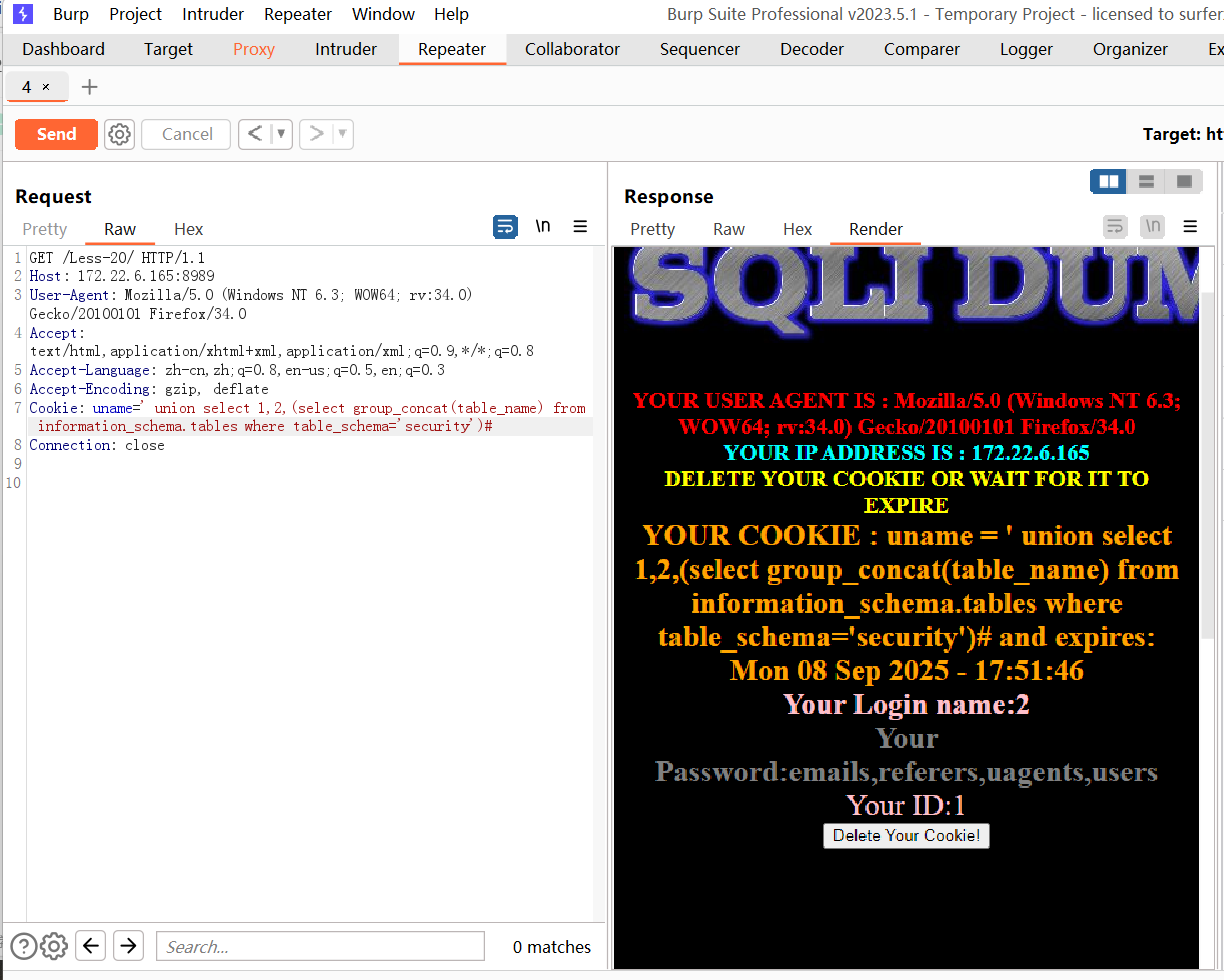The image size is (1224, 980).
Task: Open Repeater settings gear icon
Action: tap(120, 134)
